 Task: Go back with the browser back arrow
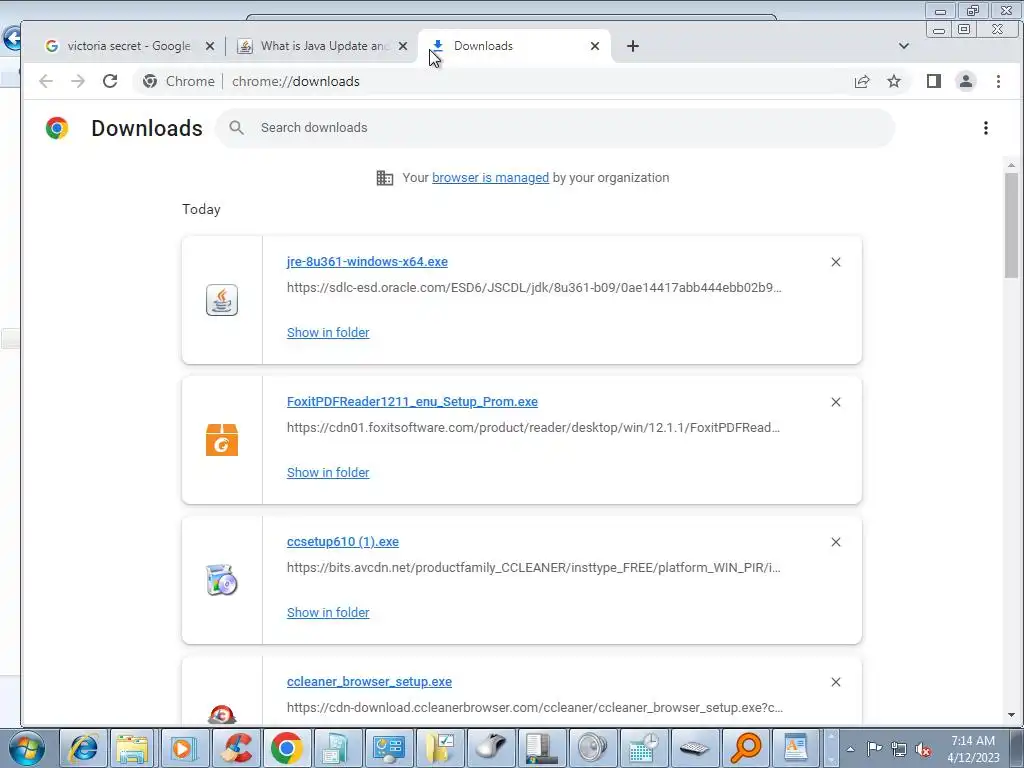pos(46,81)
